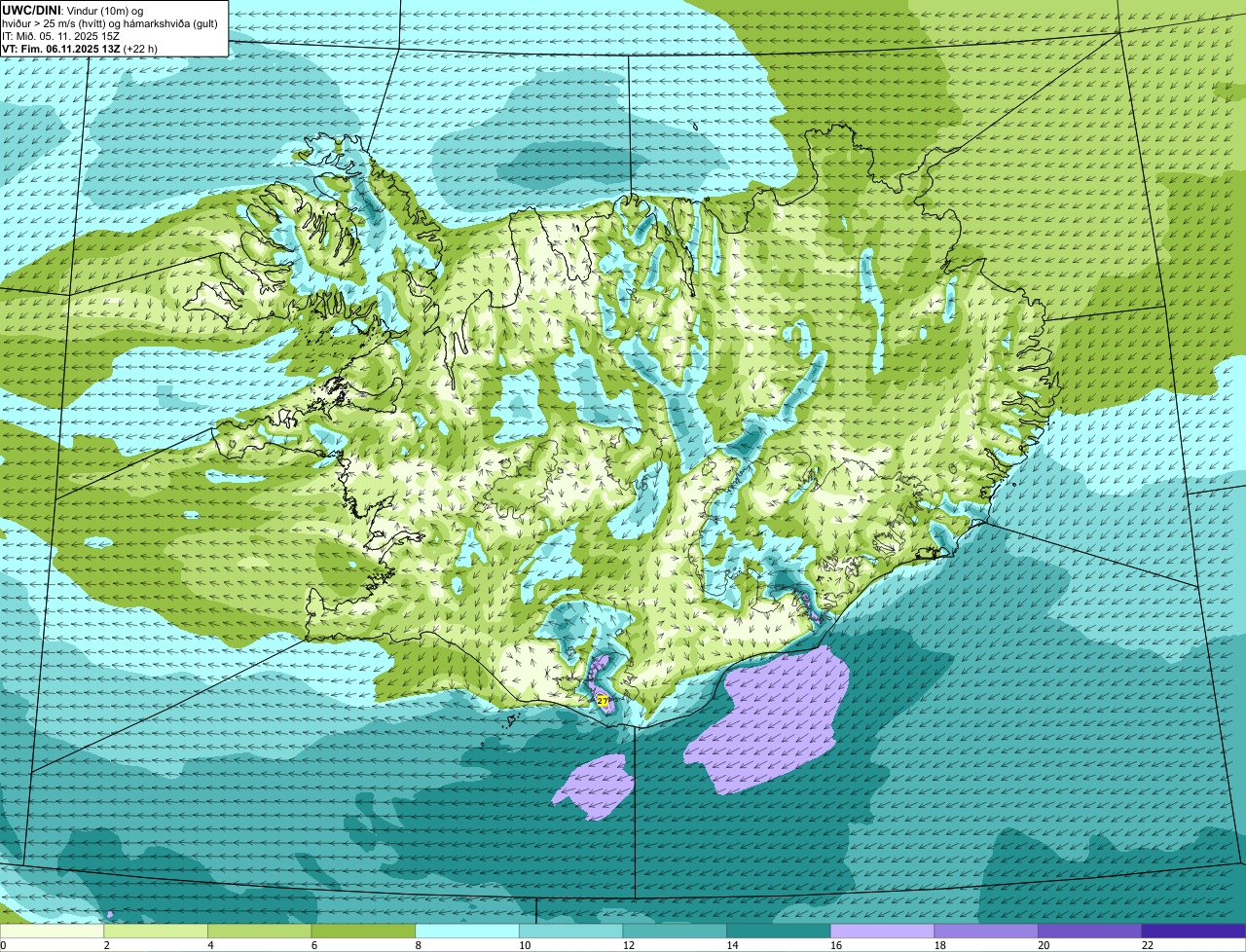Click the 12–14 m/s teal legend swatch

click(675, 931)
